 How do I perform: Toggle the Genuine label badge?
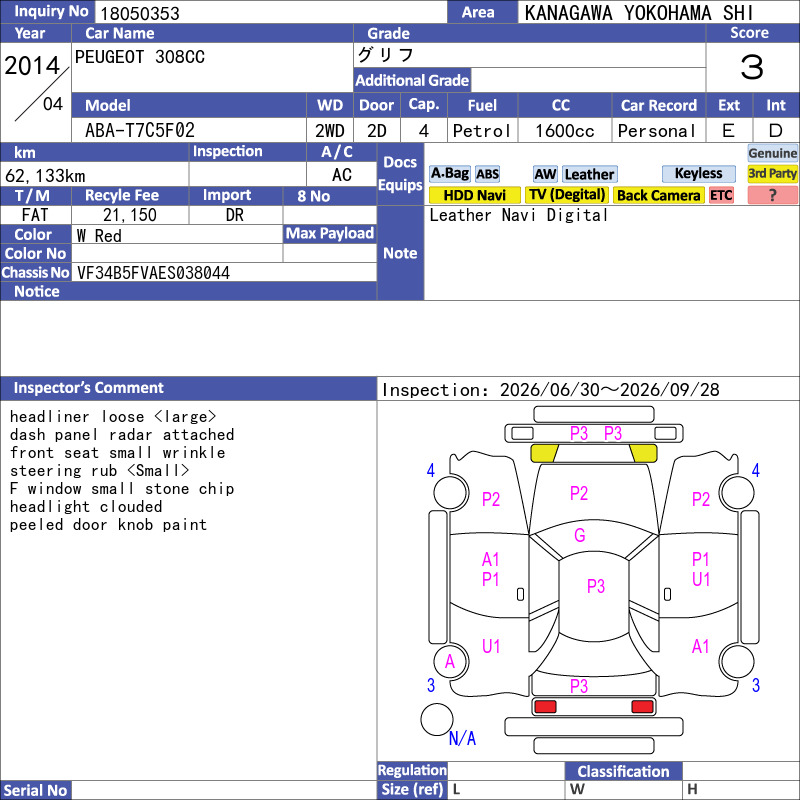tap(772, 153)
